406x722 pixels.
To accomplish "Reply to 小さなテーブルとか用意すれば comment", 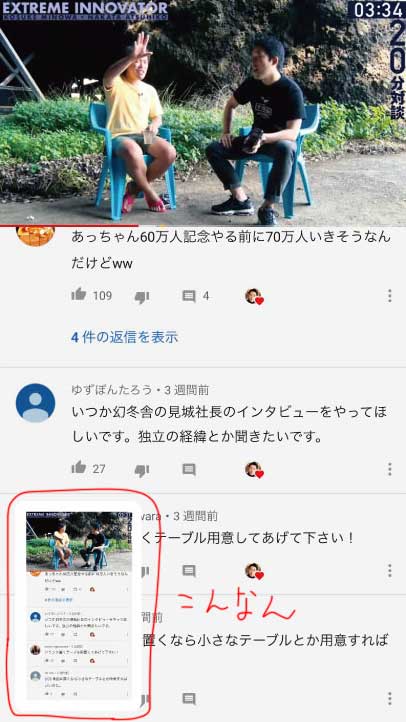I will coord(189,699).
